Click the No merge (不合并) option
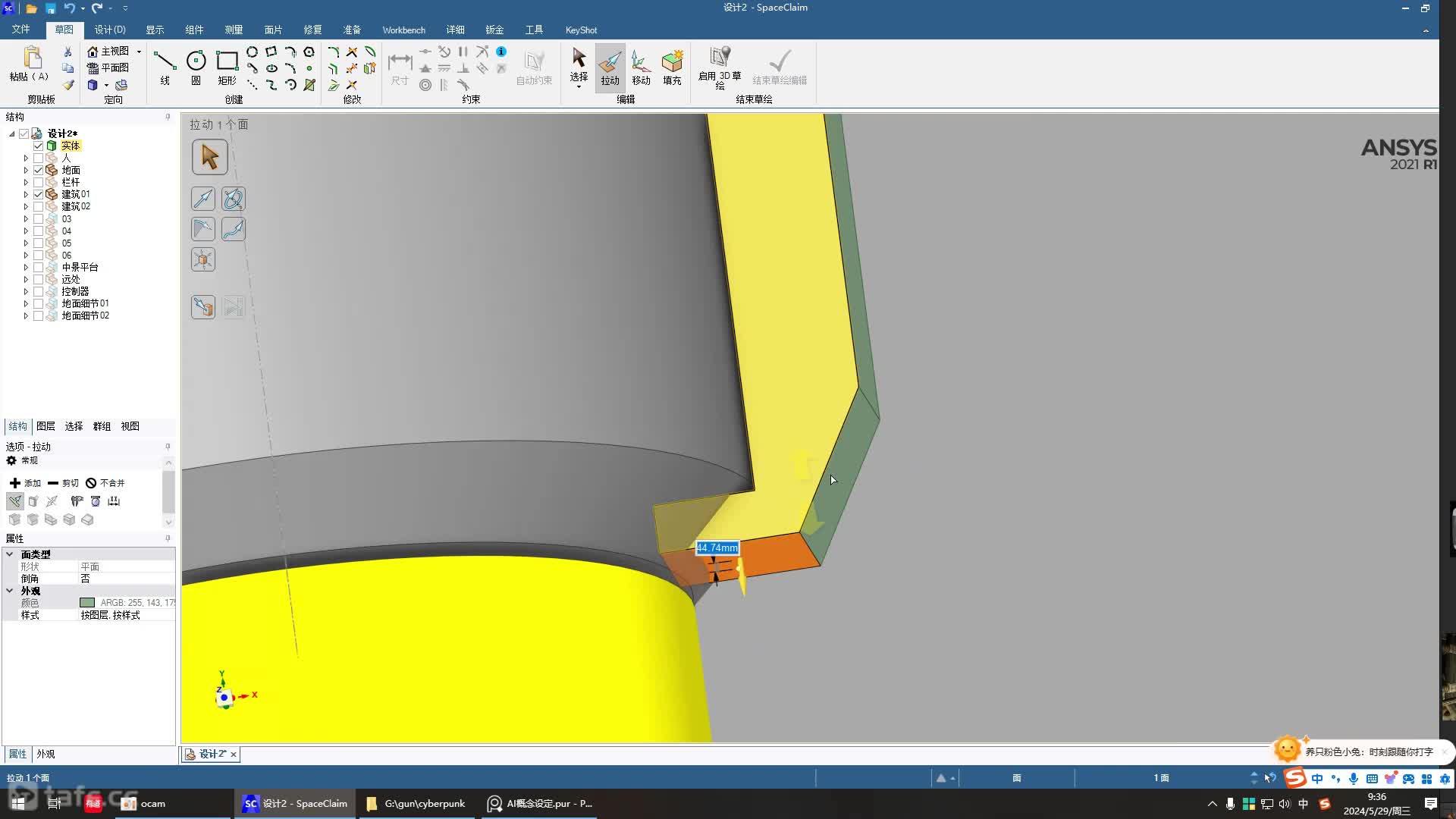The image size is (1456, 819). click(x=105, y=482)
